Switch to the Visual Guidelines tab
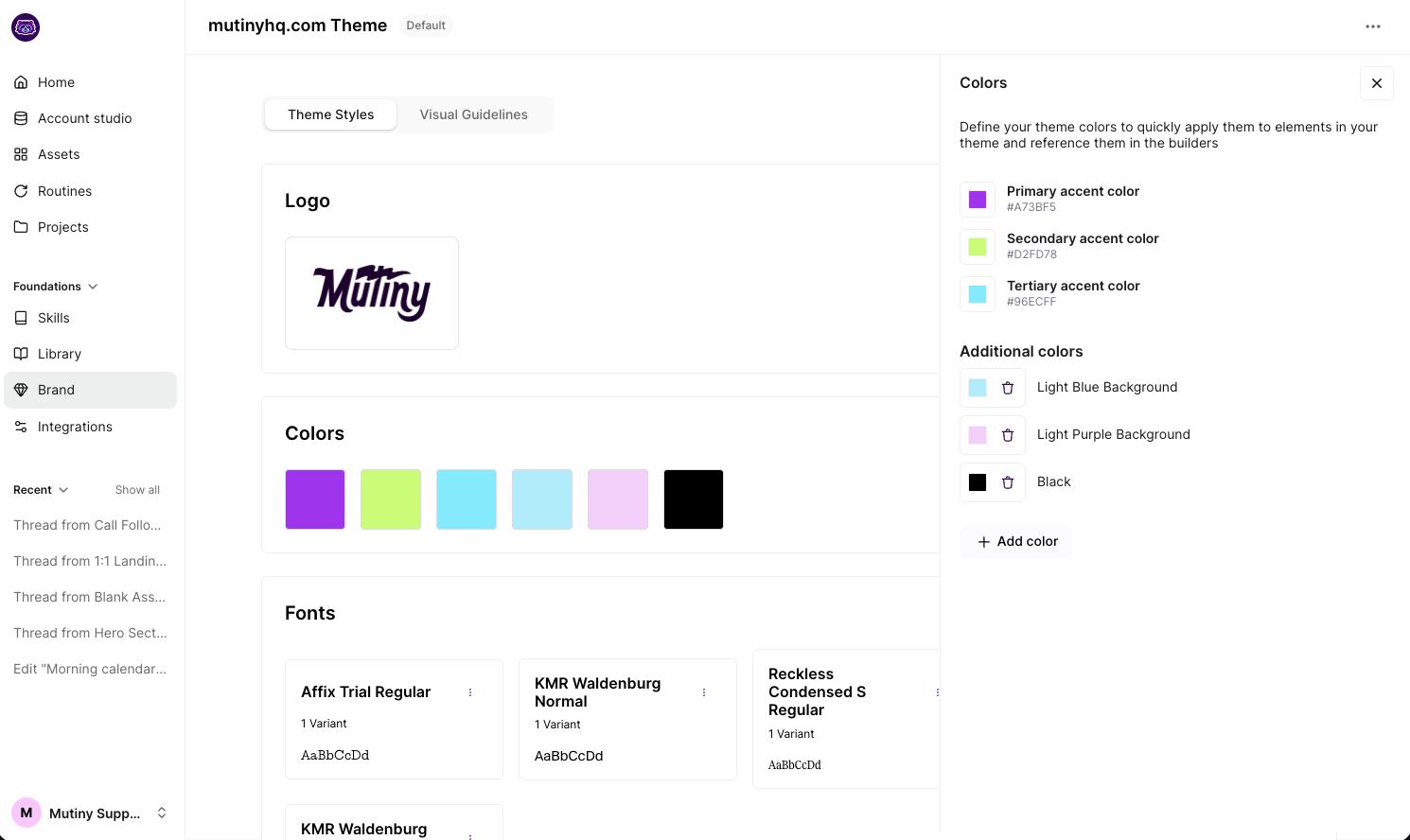The width and height of the screenshot is (1410, 840). pyautogui.click(x=474, y=114)
